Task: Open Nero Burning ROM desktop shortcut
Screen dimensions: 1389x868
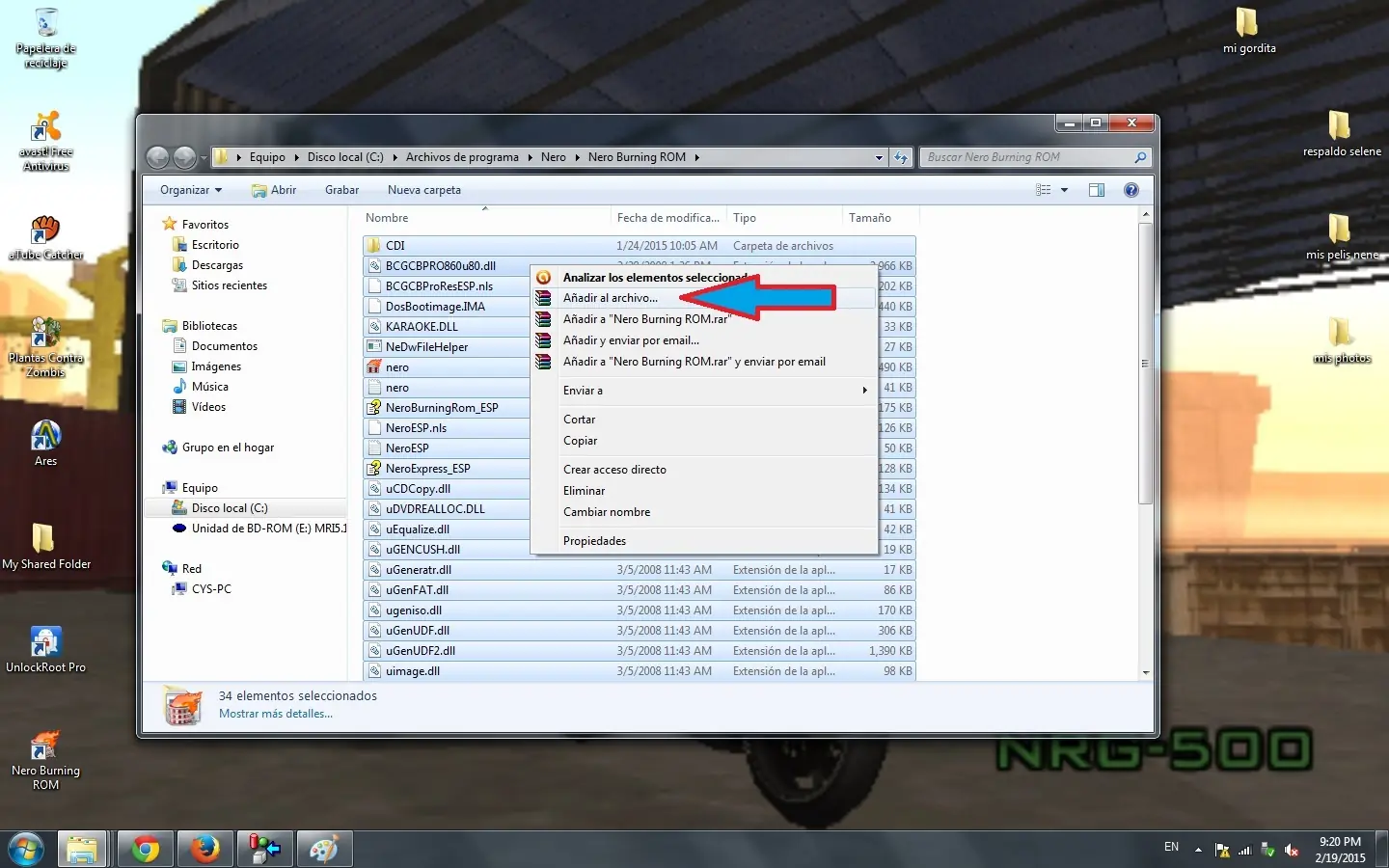Action: click(45, 760)
